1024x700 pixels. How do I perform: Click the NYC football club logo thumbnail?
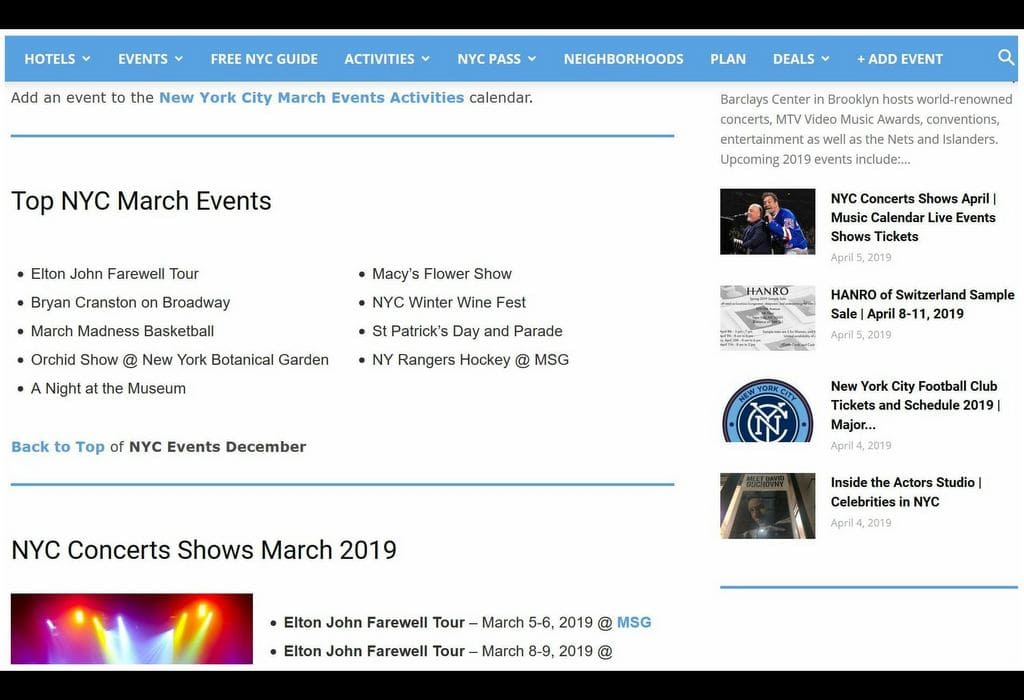(767, 409)
